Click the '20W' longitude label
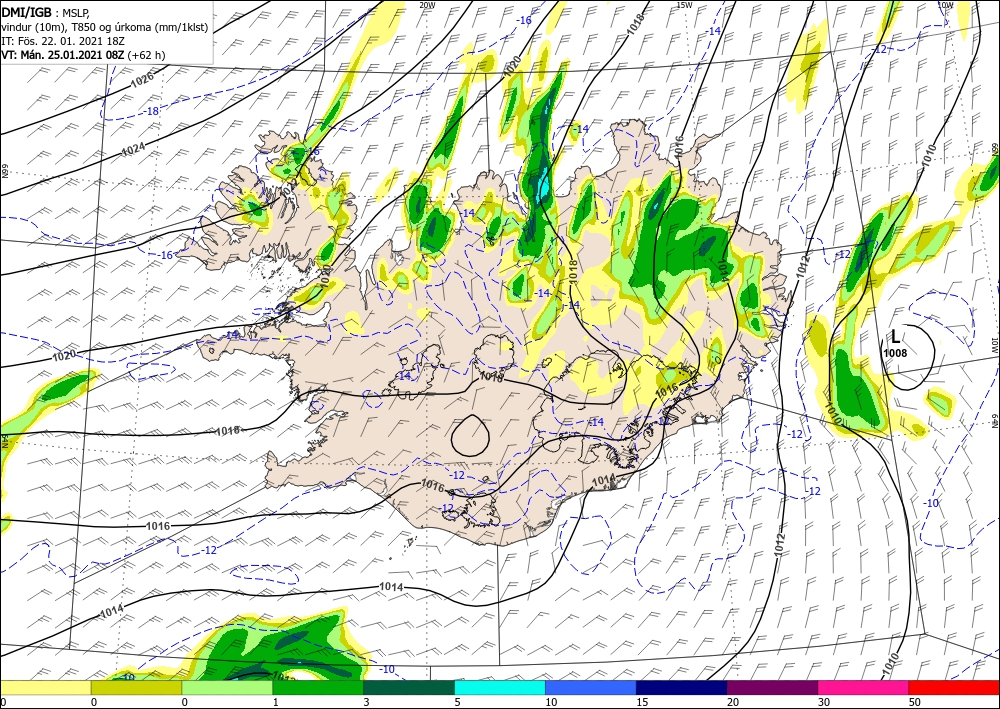Viewport: 1000px width, 709px height. pyautogui.click(x=427, y=5)
